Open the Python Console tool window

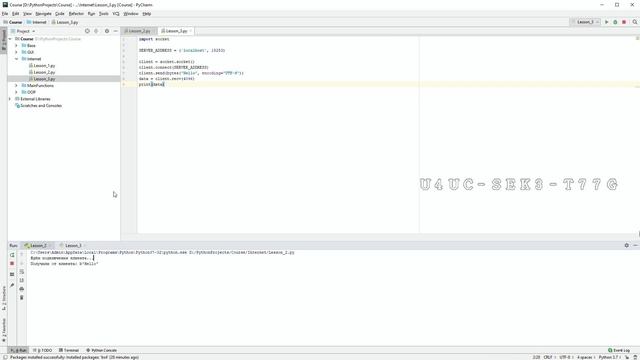click(x=101, y=350)
